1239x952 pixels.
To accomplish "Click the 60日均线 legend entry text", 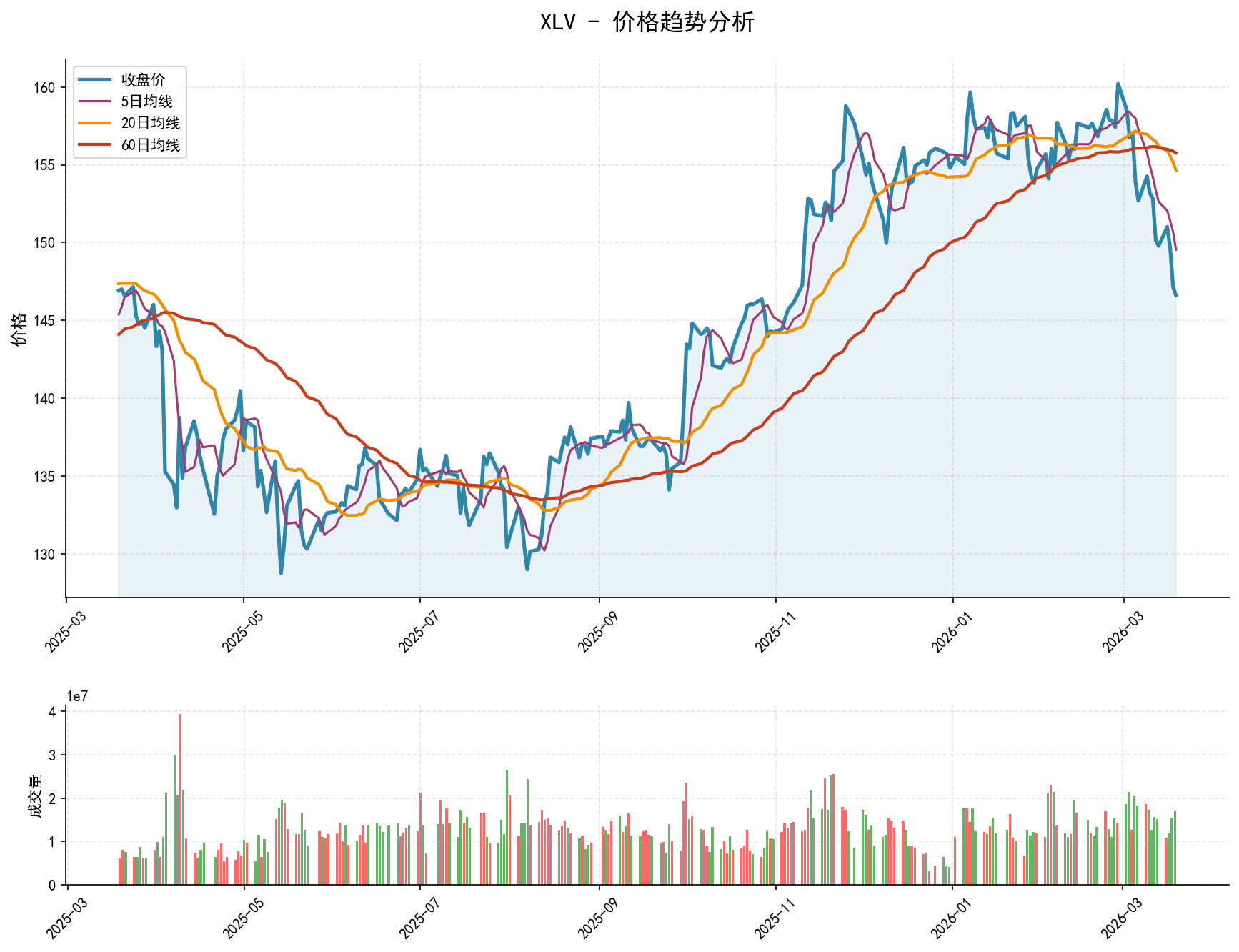I will click(x=150, y=144).
